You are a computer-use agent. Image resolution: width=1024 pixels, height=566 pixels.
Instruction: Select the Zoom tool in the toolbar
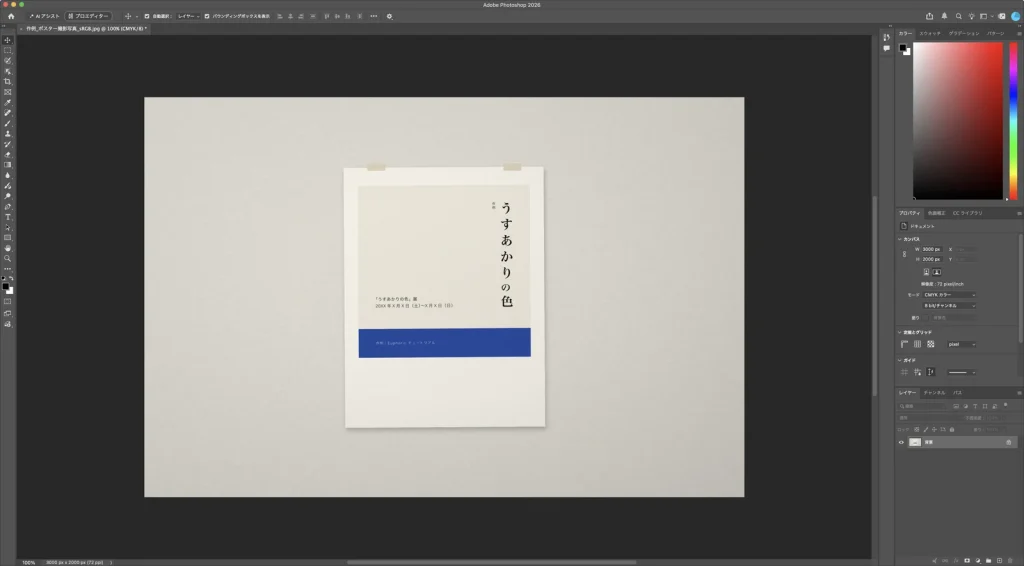8,259
